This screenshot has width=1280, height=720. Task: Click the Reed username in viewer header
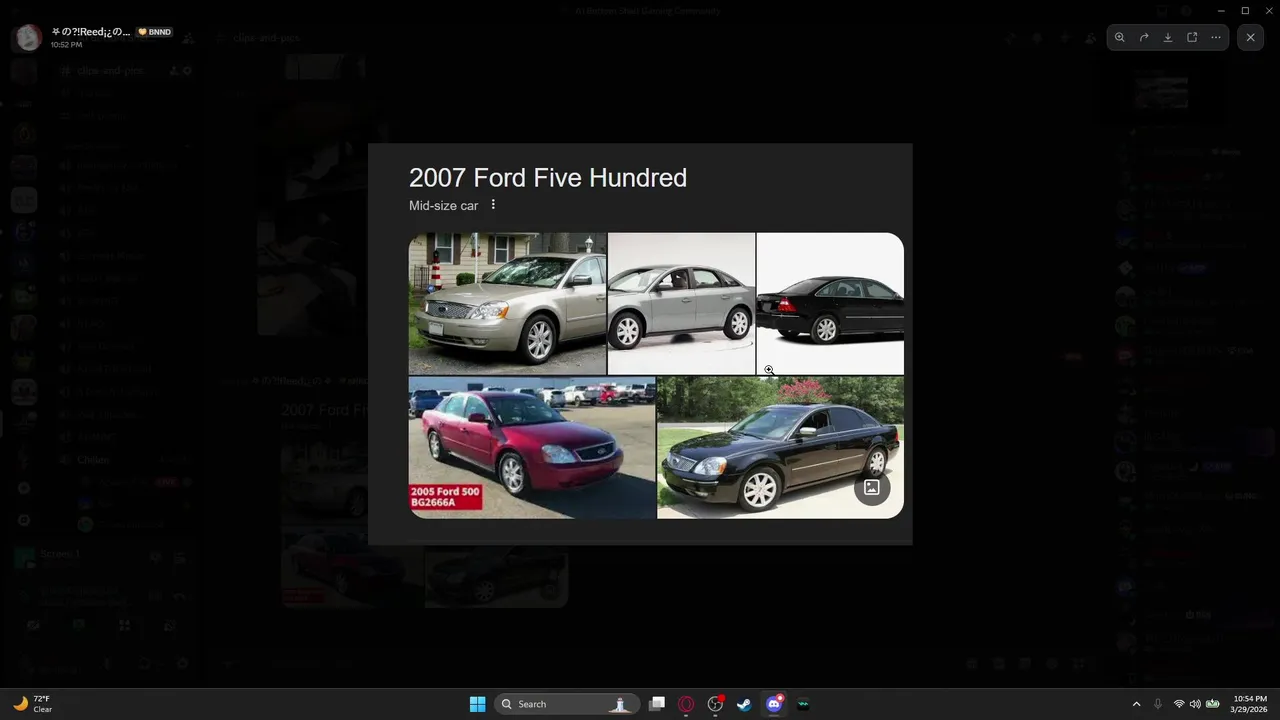[91, 31]
